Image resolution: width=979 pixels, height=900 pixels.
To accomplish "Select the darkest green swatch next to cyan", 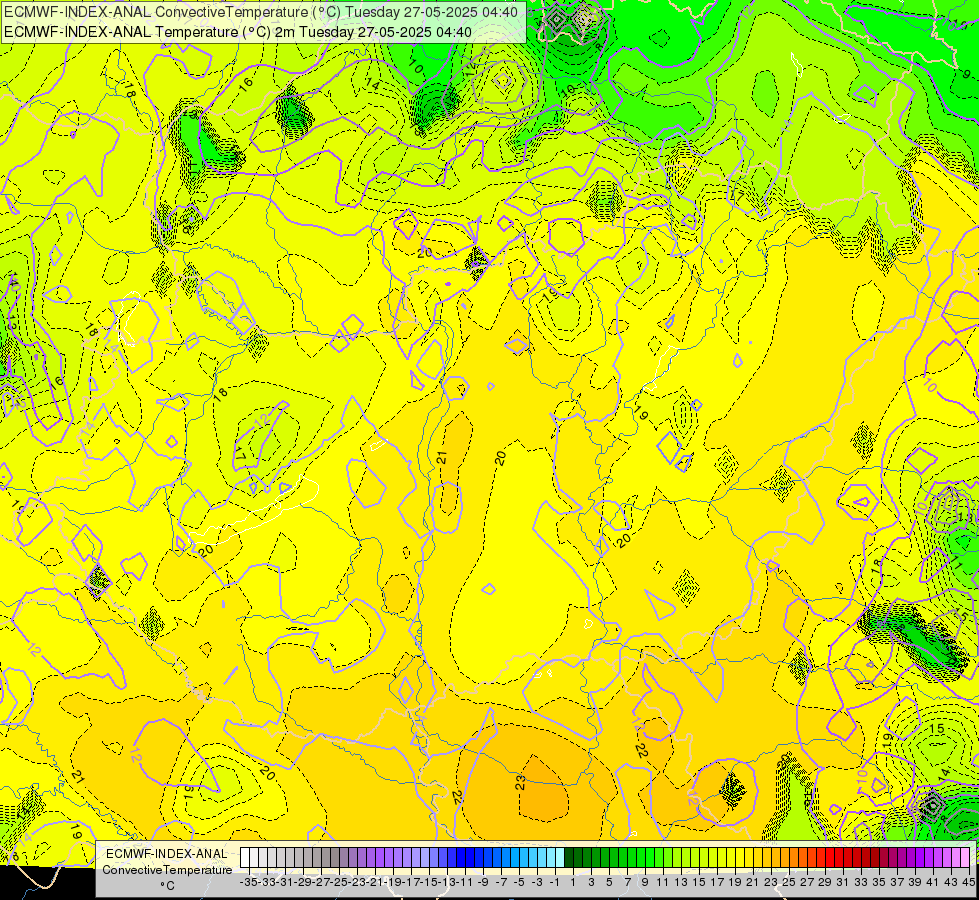I will click(x=569, y=858).
